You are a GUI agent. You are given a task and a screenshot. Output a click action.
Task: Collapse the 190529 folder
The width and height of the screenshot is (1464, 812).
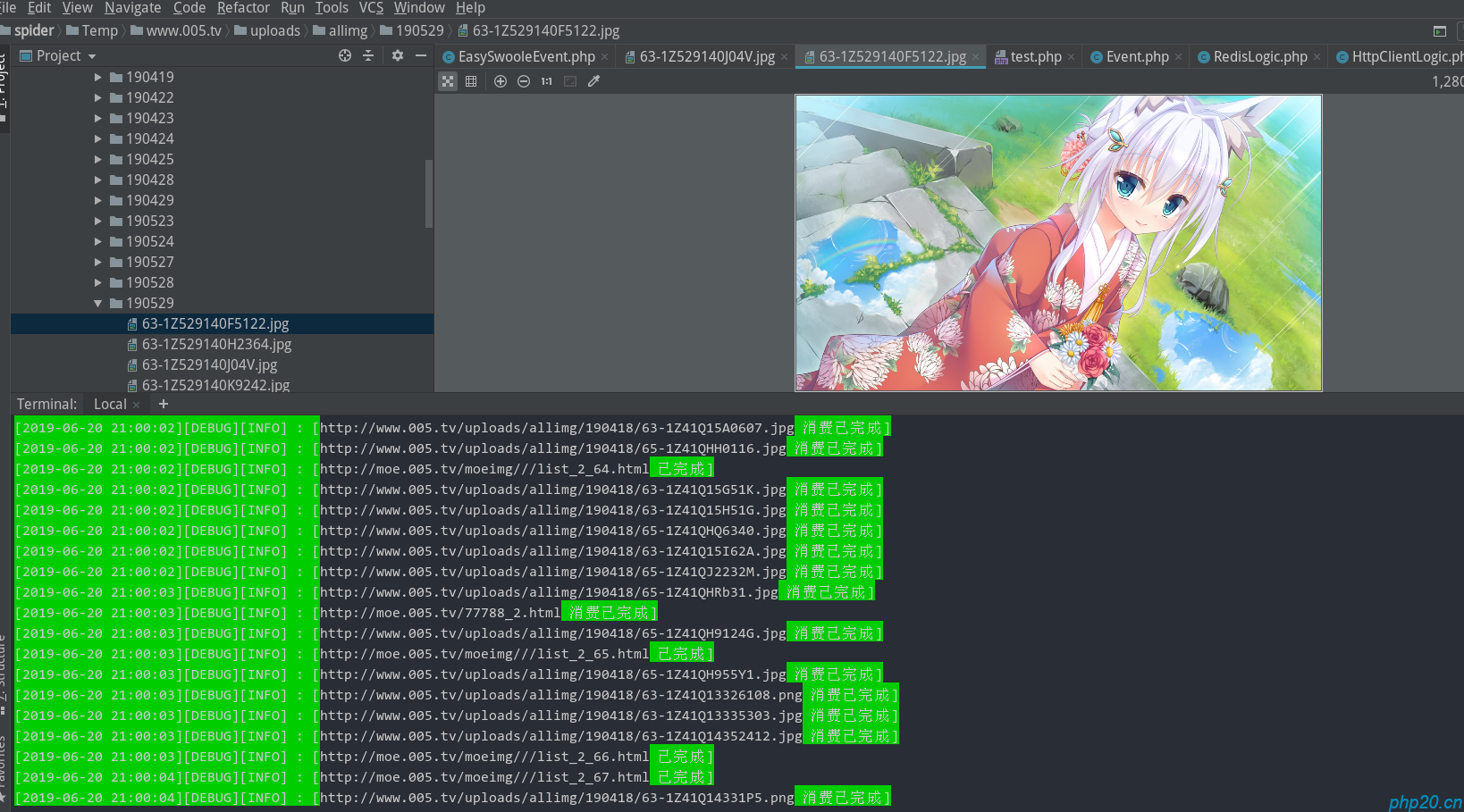click(x=98, y=303)
